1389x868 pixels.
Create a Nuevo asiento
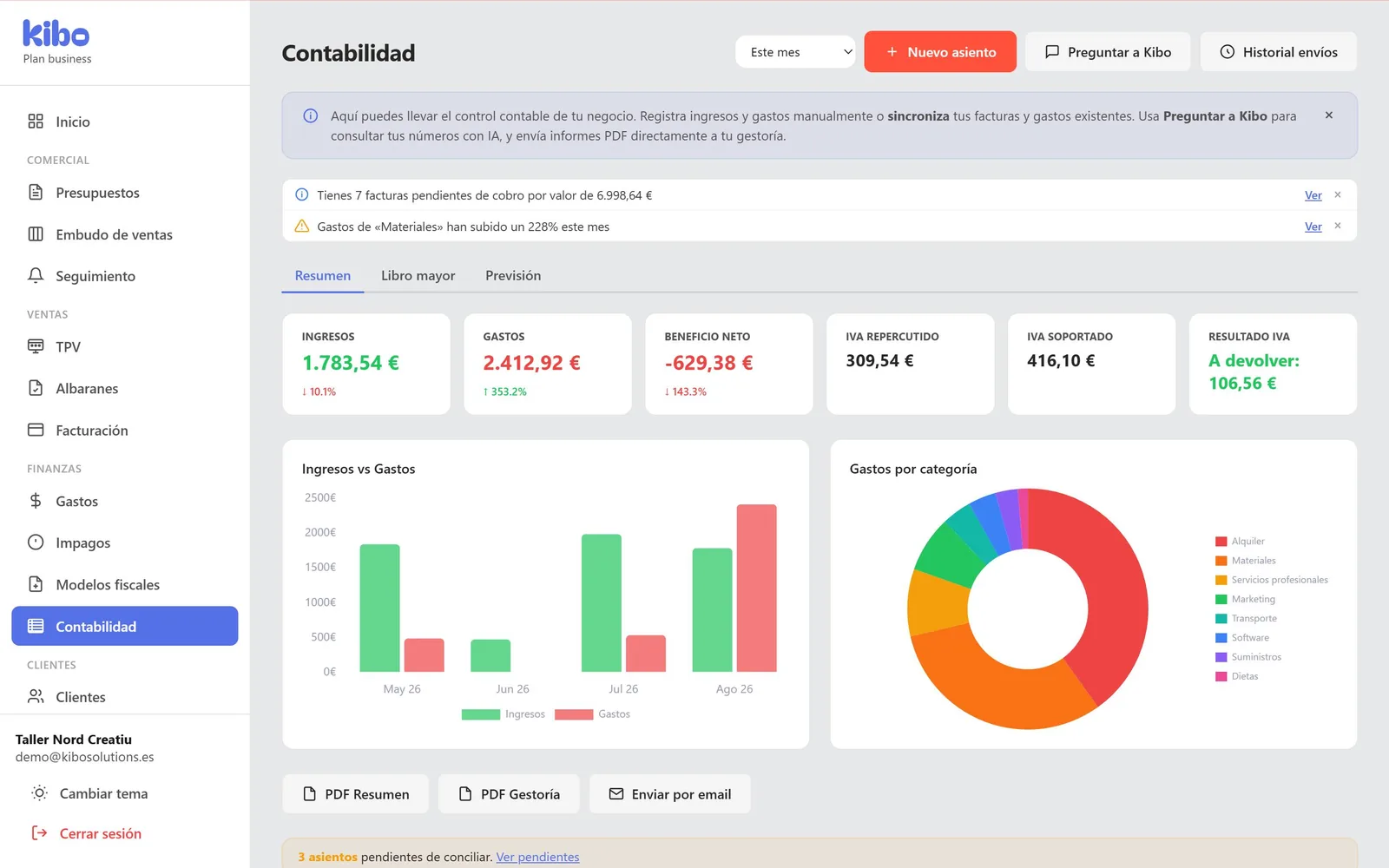940,52
